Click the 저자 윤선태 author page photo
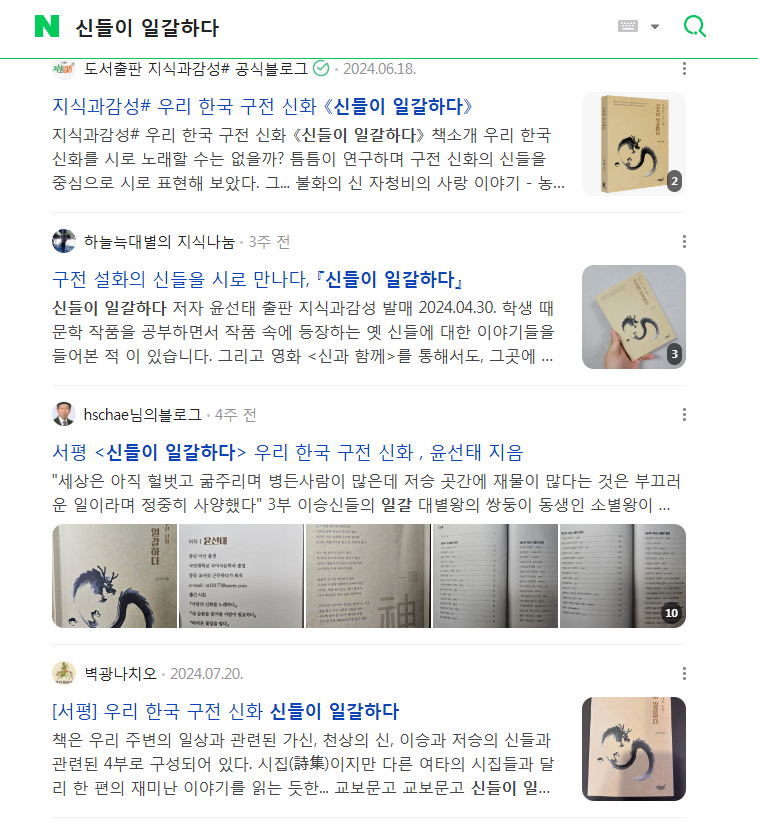758x821 pixels. point(241,576)
